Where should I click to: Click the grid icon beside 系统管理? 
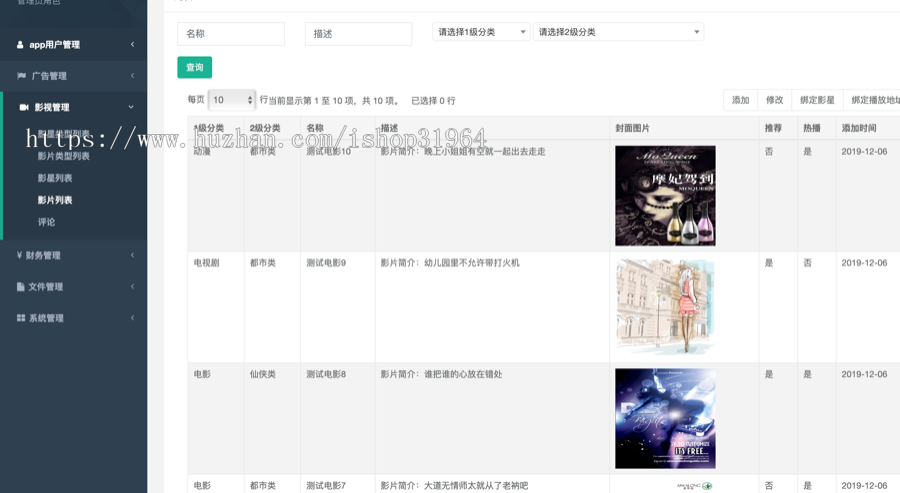21,318
